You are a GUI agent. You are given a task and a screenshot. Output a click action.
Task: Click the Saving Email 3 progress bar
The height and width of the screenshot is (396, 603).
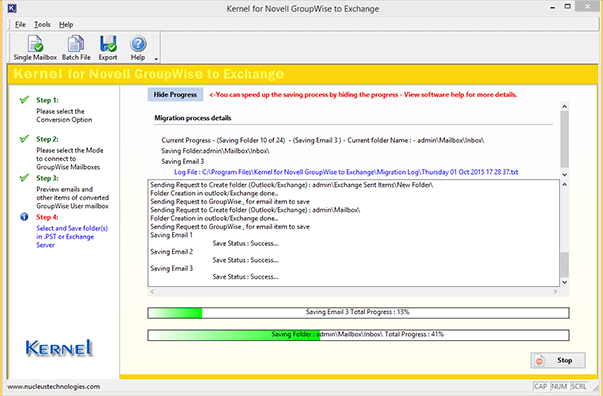click(x=358, y=313)
